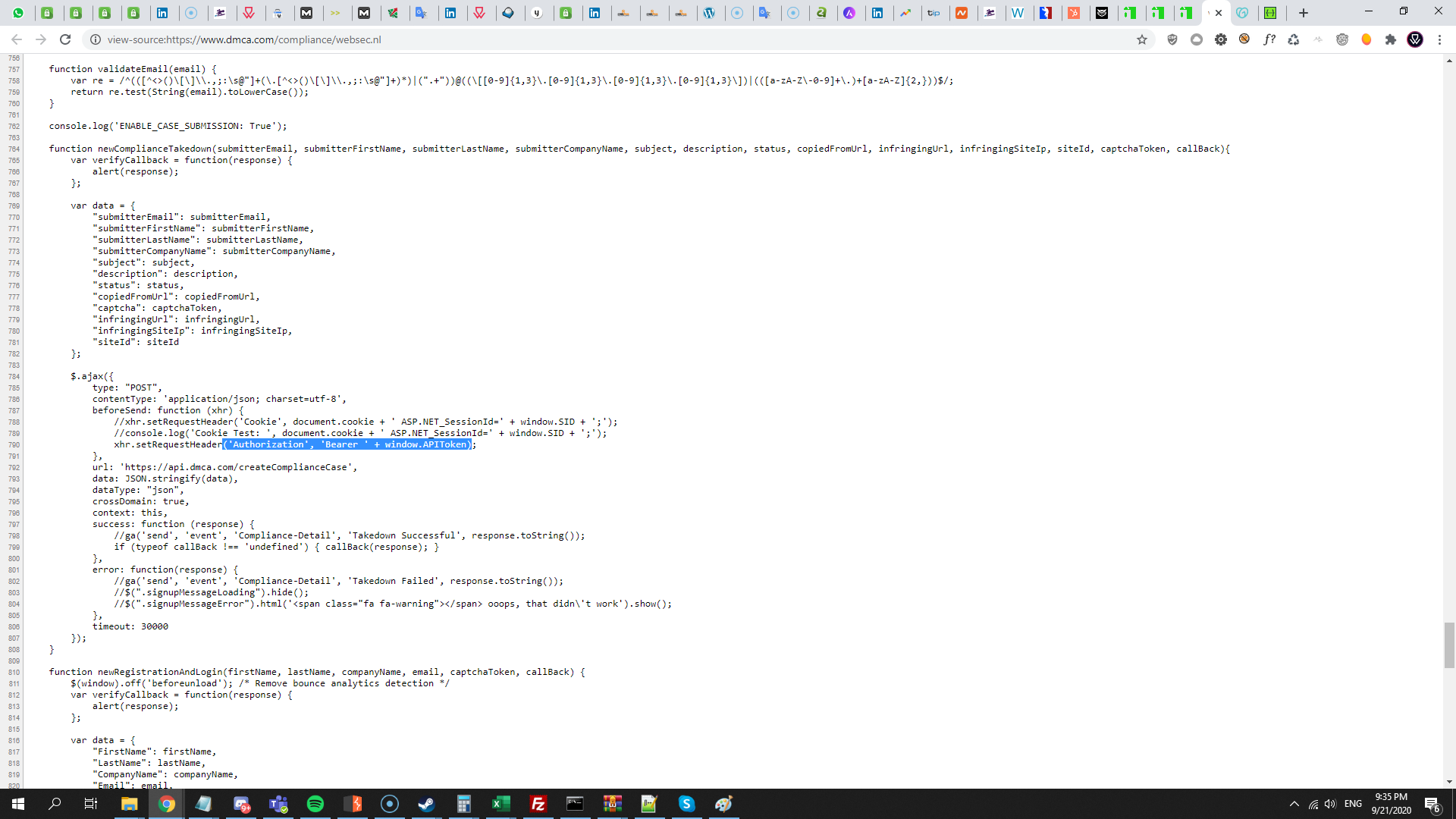Click the 'function validateEmail(email)' line
1456x819 pixels.
133,69
